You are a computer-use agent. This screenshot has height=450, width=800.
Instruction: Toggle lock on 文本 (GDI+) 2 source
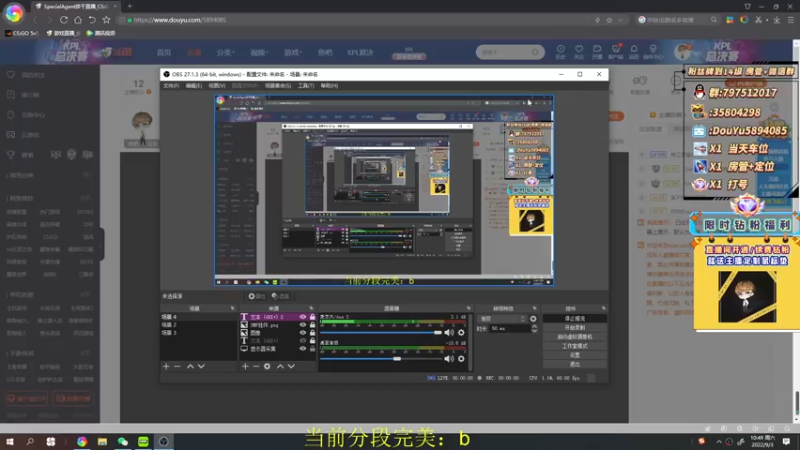coord(312,317)
